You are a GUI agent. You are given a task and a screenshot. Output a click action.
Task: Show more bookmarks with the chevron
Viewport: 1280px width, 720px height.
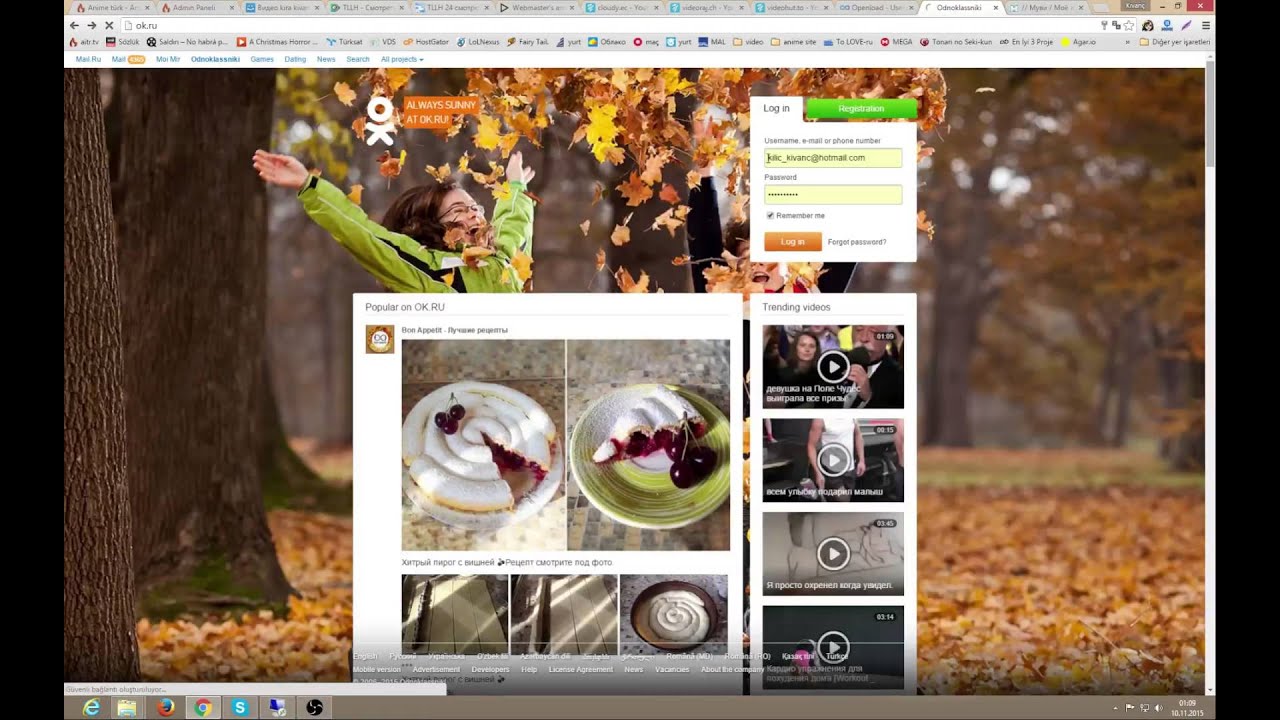pyautogui.click(x=1129, y=42)
